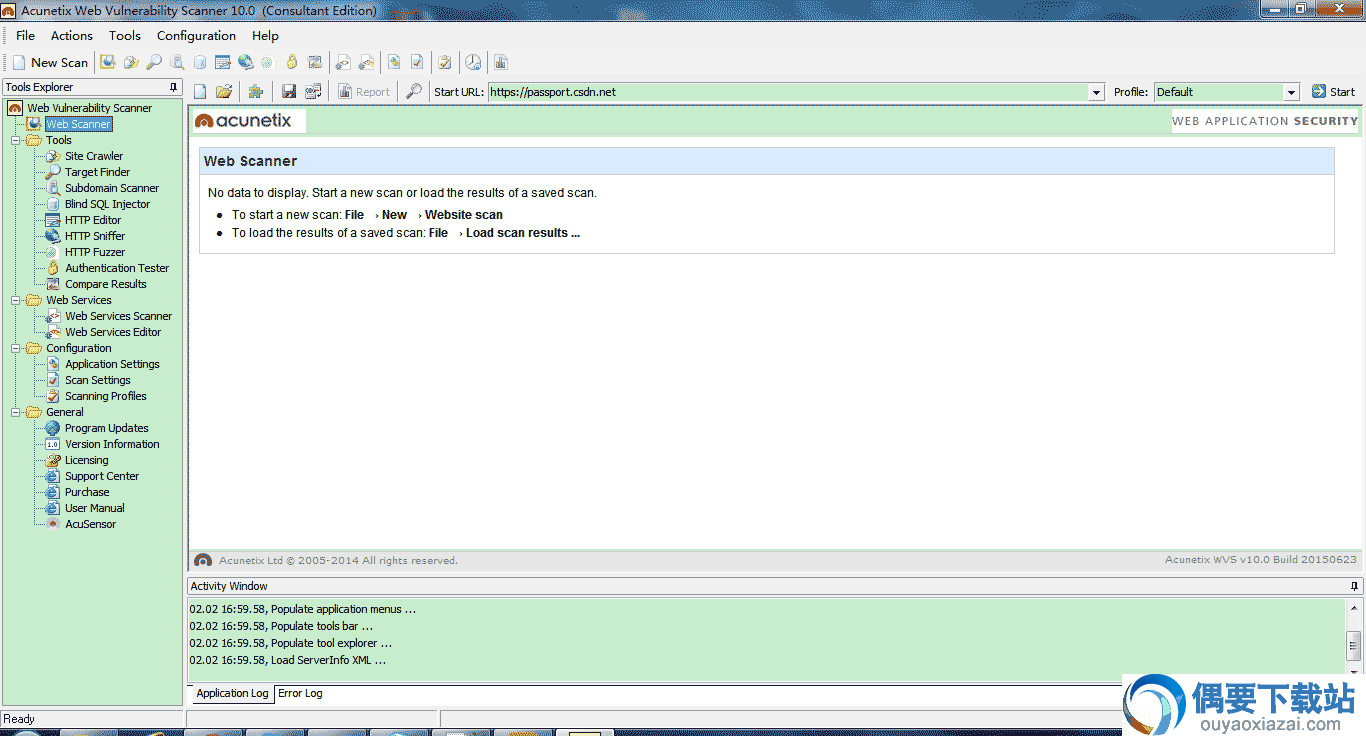This screenshot has height=736, width=1366.
Task: Select Scanning Profiles in Configuration tree
Action: [x=106, y=396]
